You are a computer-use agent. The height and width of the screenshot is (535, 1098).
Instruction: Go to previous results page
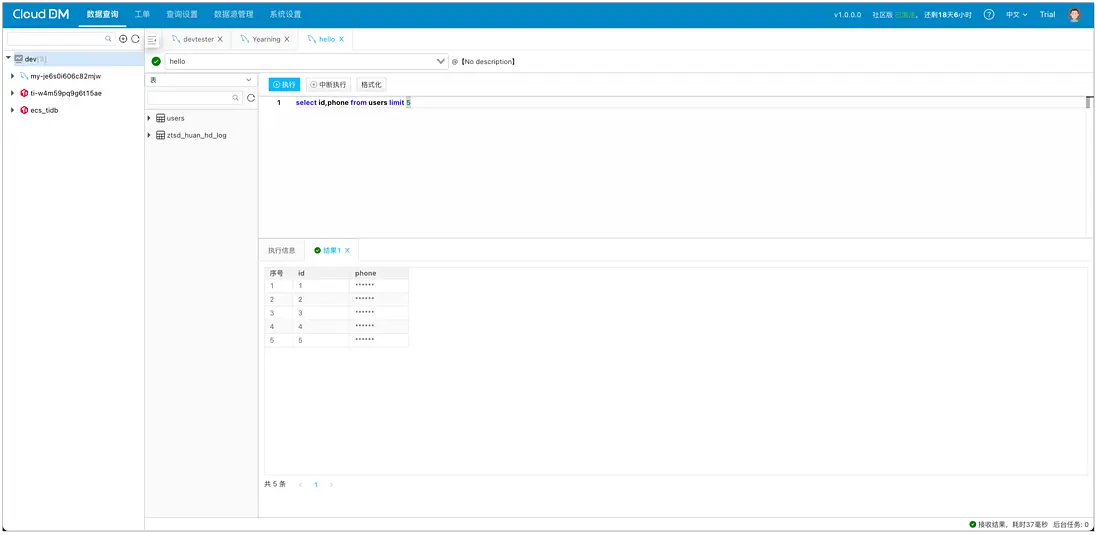coord(300,485)
